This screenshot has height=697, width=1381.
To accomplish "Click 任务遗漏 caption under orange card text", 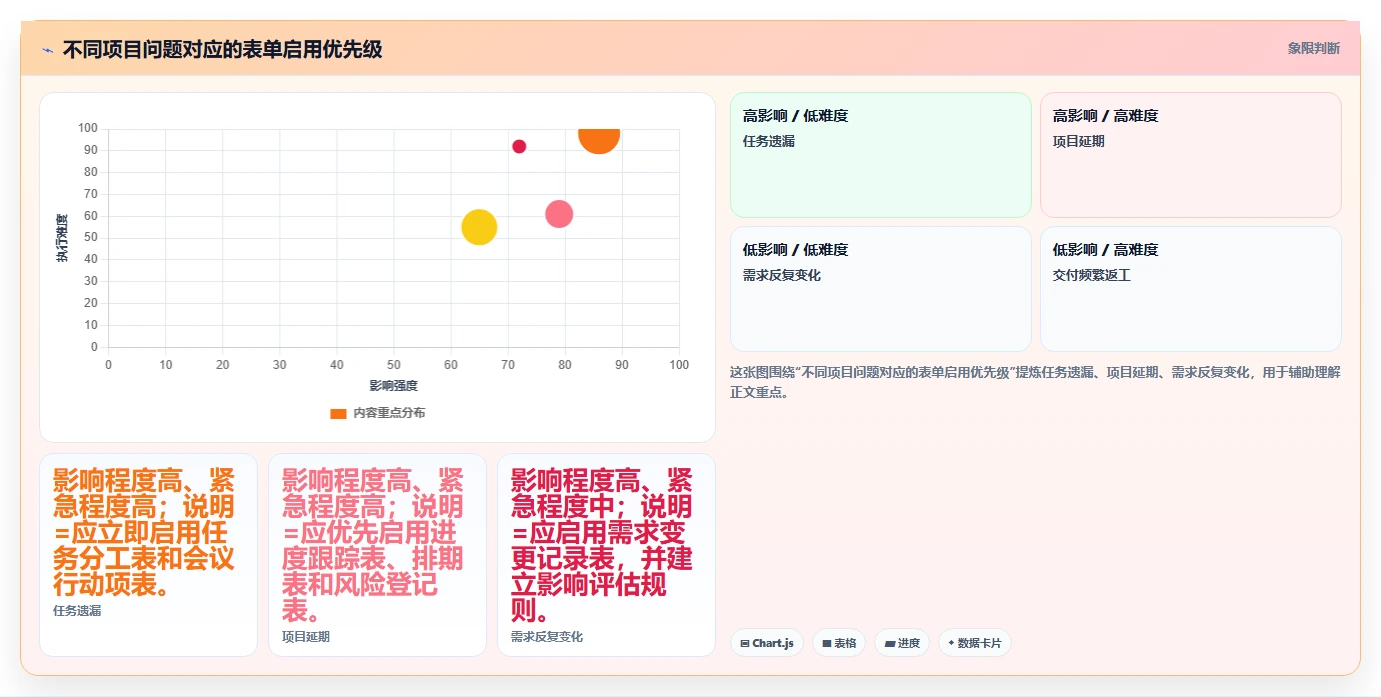I will 77,610.
